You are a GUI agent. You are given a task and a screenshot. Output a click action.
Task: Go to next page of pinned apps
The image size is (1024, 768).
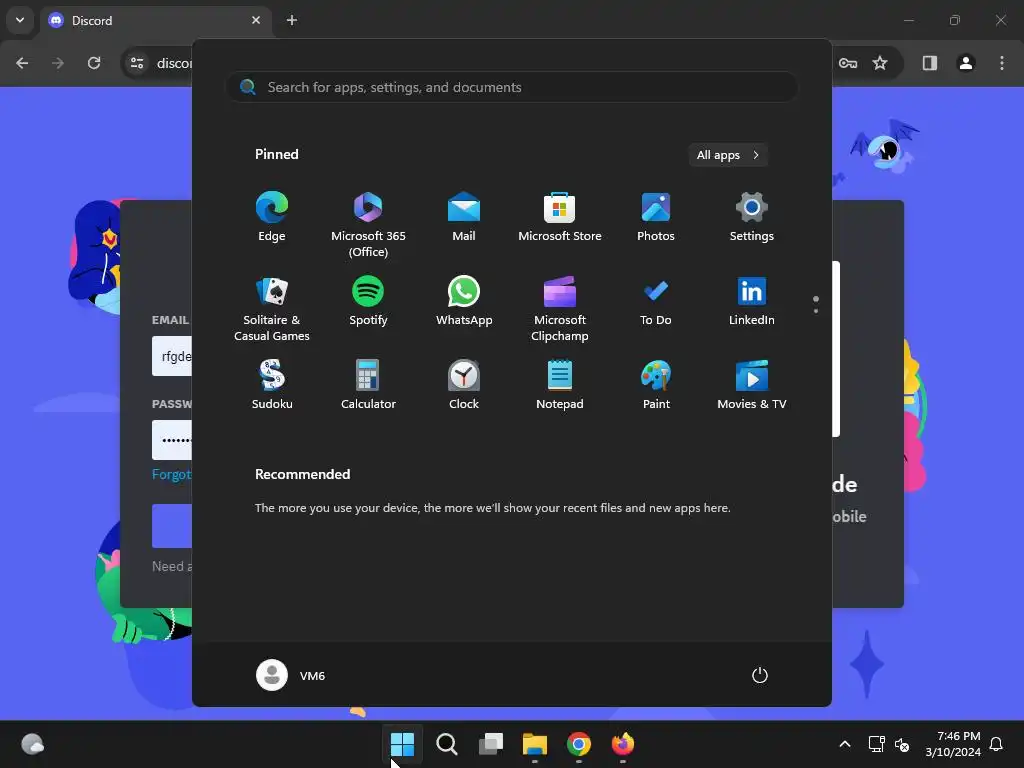pyautogui.click(x=816, y=311)
